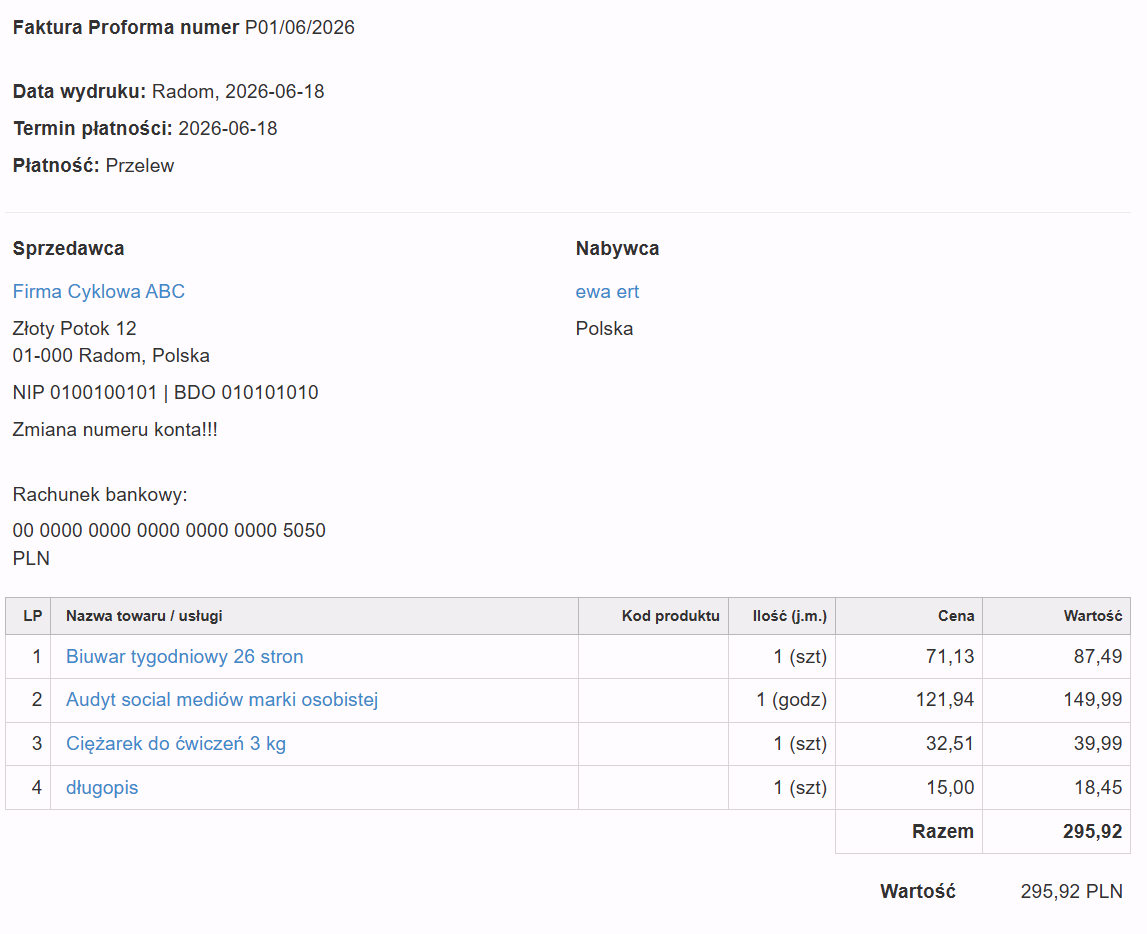
Task: Open the Firma Cyklowa ABC seller link
Action: point(99,292)
